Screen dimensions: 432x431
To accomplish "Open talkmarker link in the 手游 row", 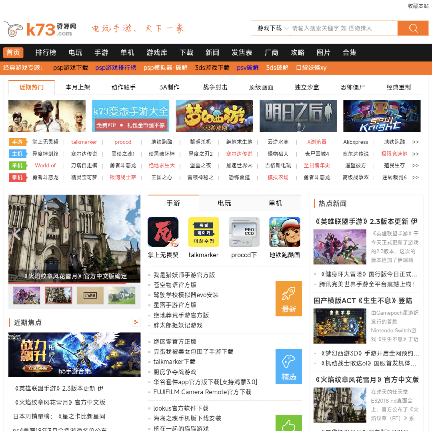I will pos(84,142).
